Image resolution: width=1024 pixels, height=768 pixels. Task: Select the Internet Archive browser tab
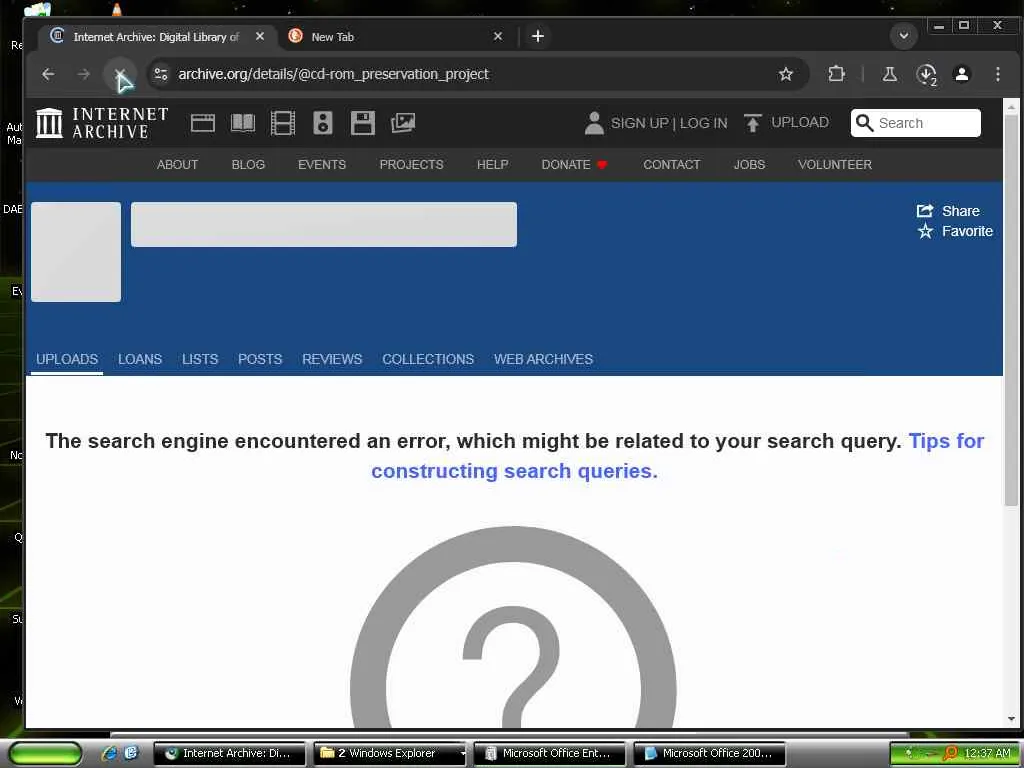pyautogui.click(x=157, y=36)
